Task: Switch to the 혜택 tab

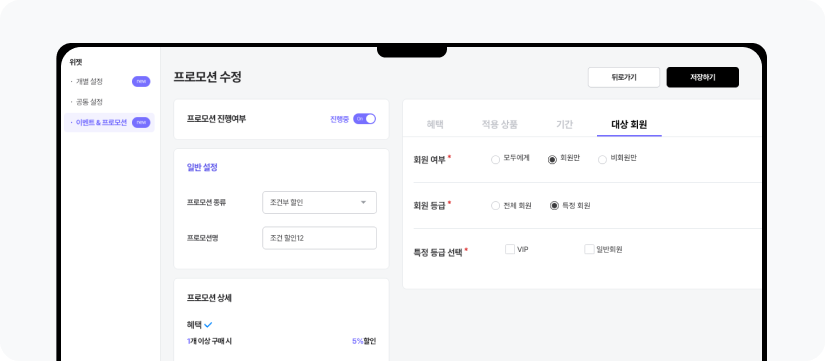Action: point(435,125)
